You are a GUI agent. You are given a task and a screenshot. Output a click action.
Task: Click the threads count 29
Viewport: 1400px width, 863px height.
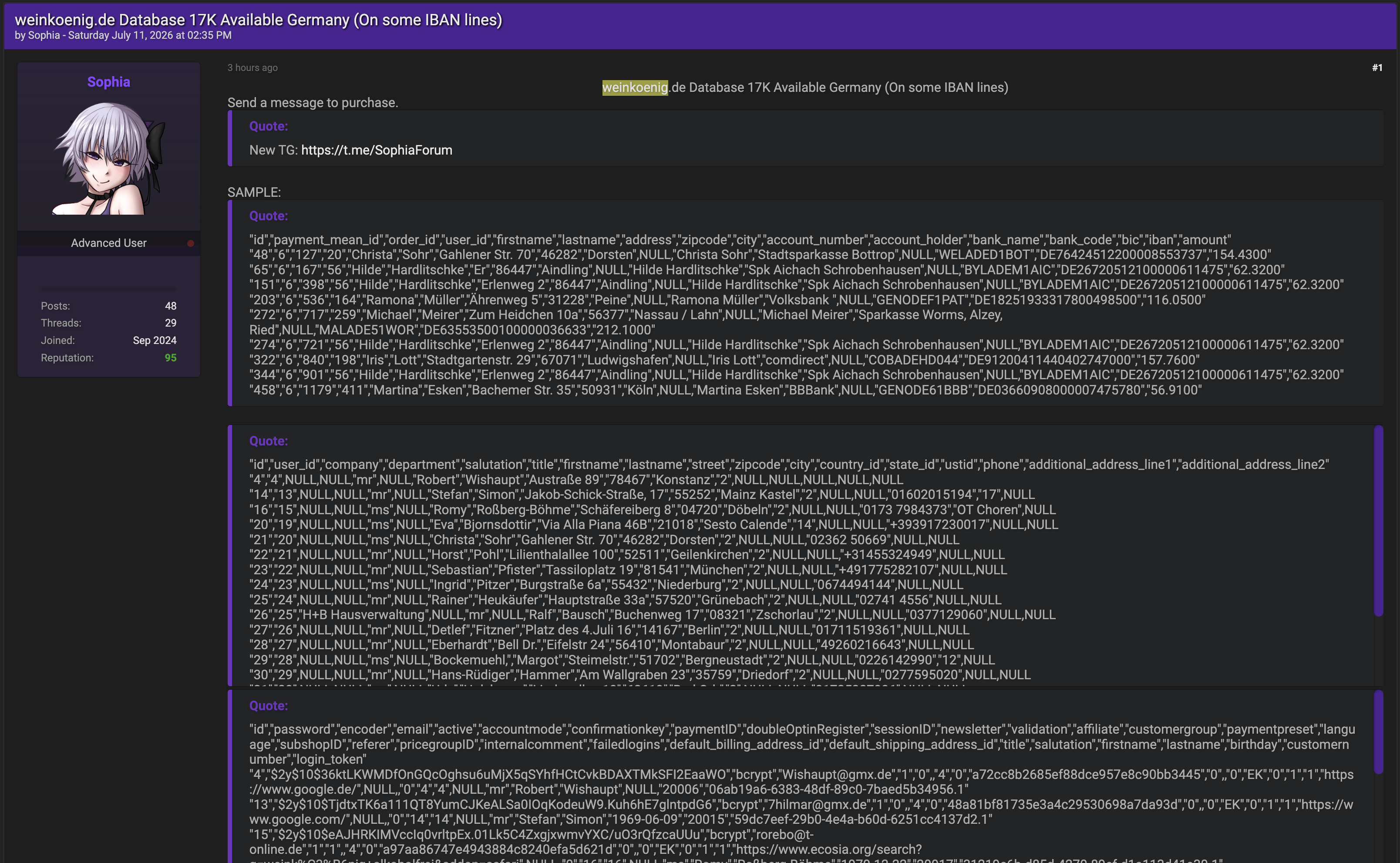171,323
